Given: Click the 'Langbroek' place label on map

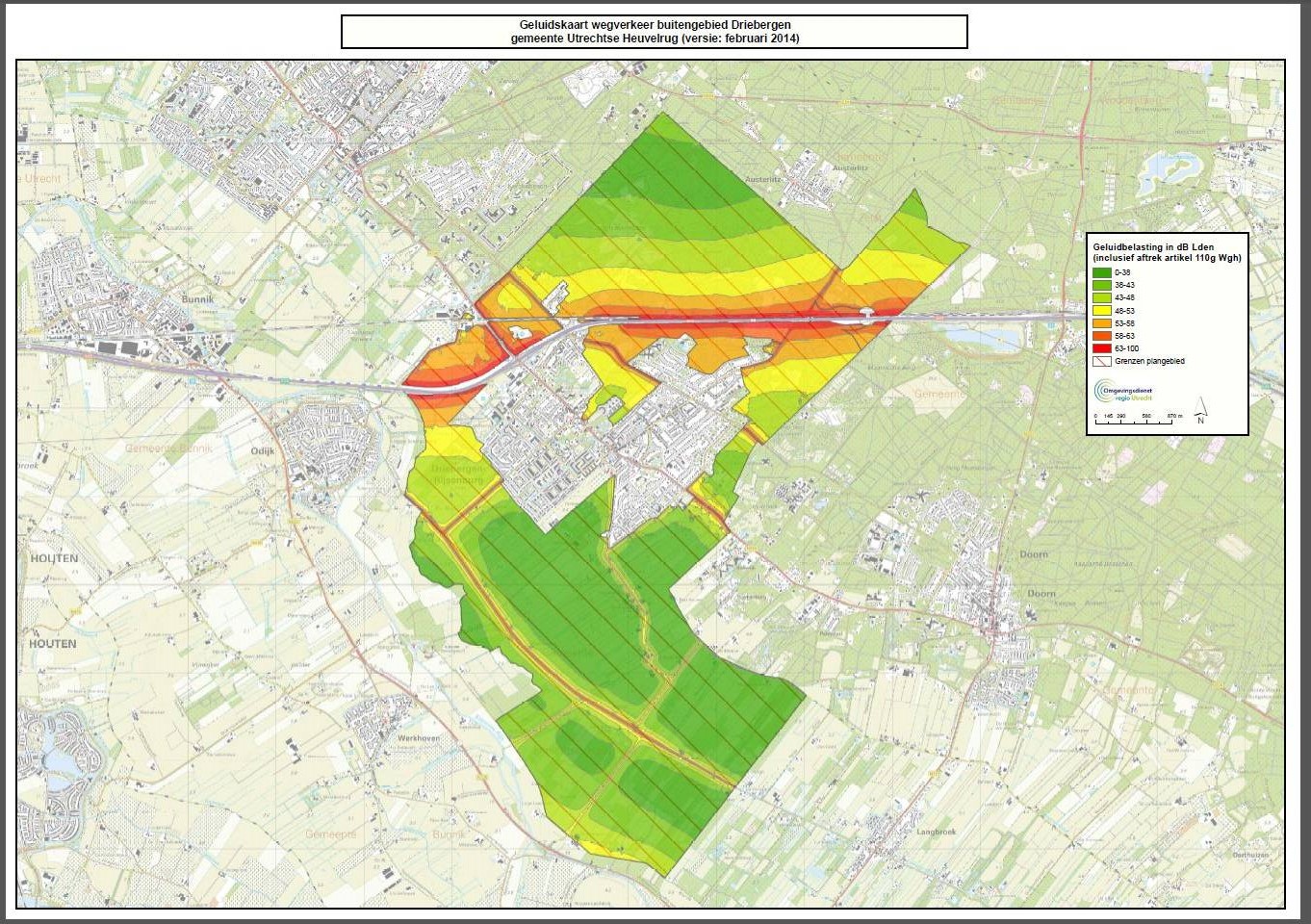Looking at the screenshot, I should tap(937, 832).
